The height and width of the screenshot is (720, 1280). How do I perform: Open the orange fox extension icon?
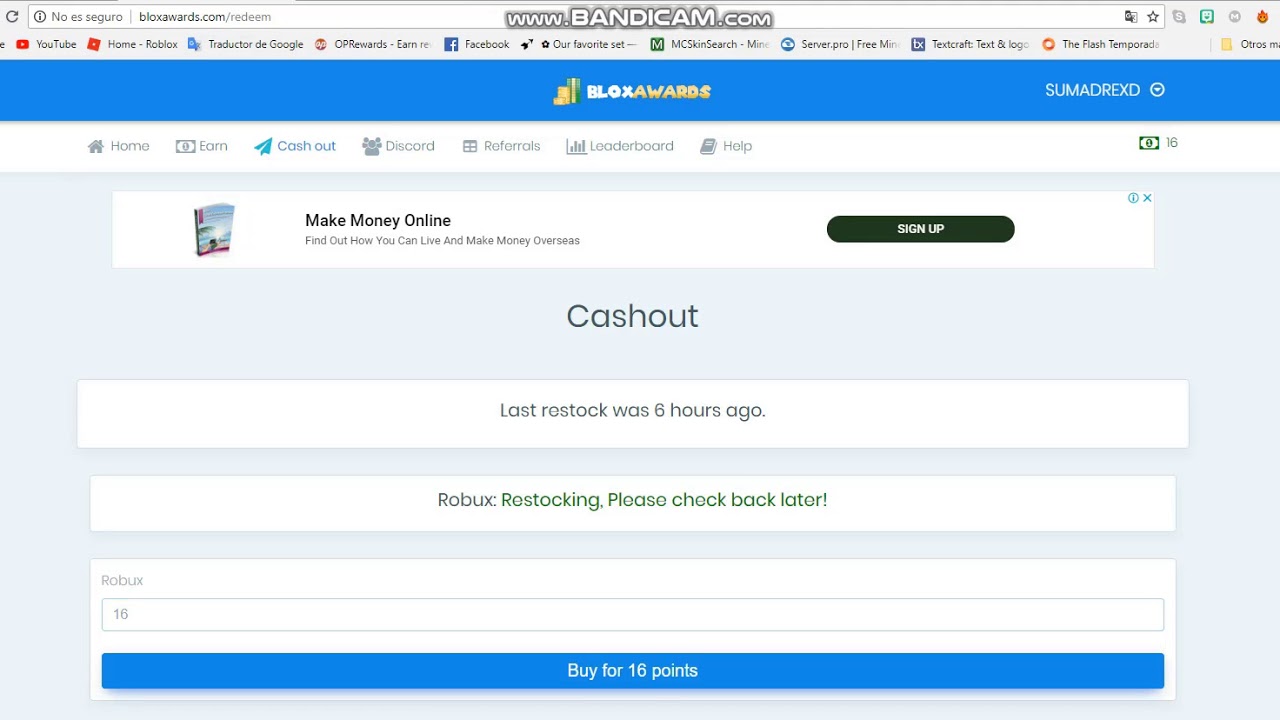(1263, 17)
